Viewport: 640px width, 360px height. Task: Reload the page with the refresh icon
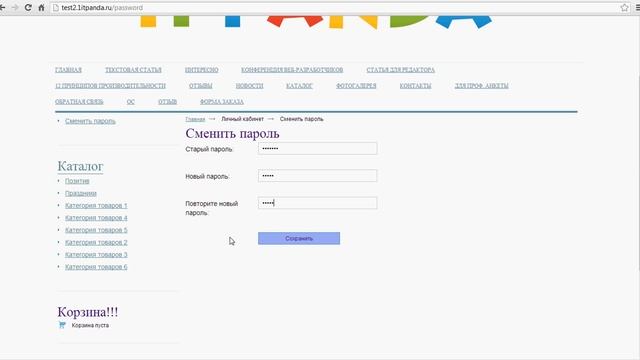(x=28, y=7)
